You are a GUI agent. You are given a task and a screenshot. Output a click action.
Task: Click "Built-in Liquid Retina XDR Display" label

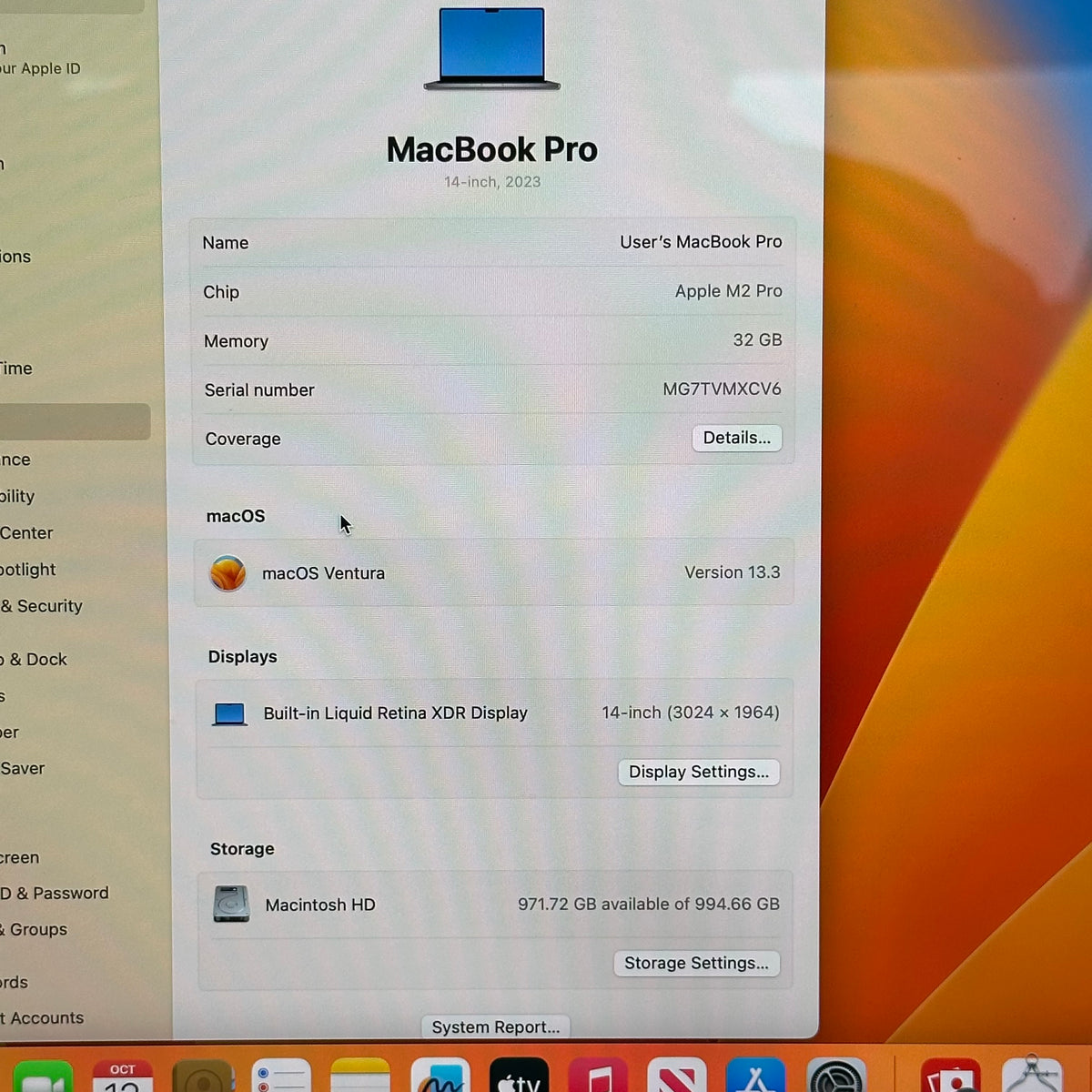(396, 713)
